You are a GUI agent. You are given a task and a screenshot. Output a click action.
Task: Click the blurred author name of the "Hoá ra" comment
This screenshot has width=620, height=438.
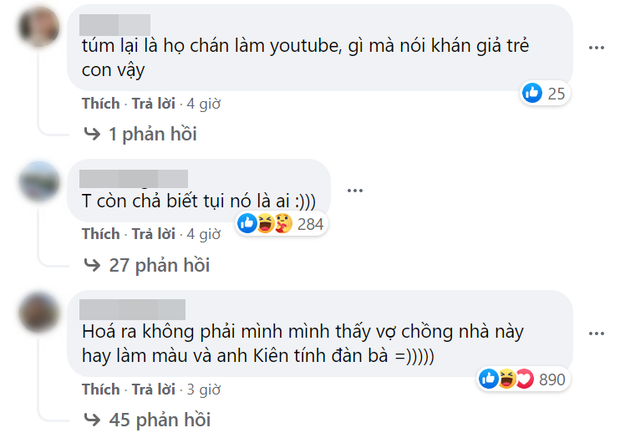[x=132, y=305]
